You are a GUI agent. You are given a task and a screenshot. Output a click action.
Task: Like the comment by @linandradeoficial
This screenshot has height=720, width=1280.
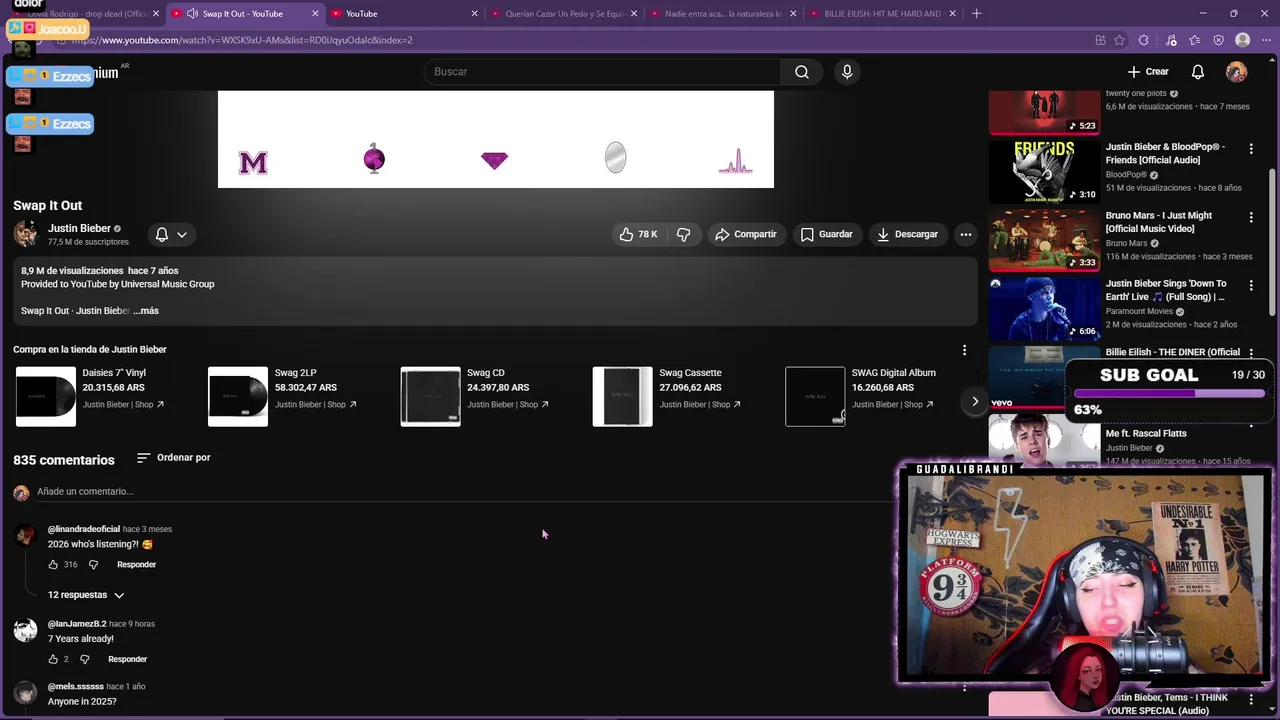(x=53, y=565)
